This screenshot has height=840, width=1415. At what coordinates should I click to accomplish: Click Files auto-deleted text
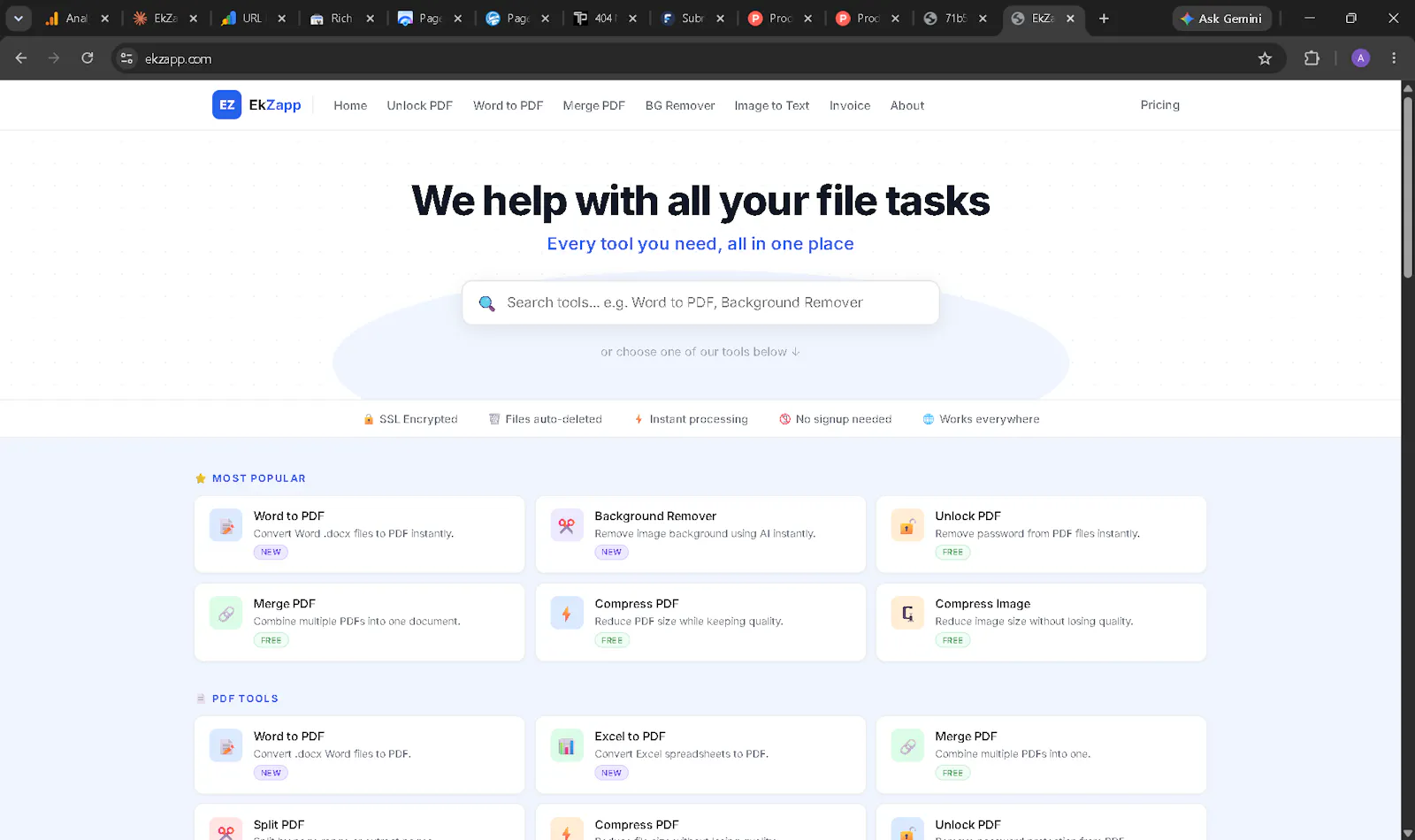click(554, 419)
